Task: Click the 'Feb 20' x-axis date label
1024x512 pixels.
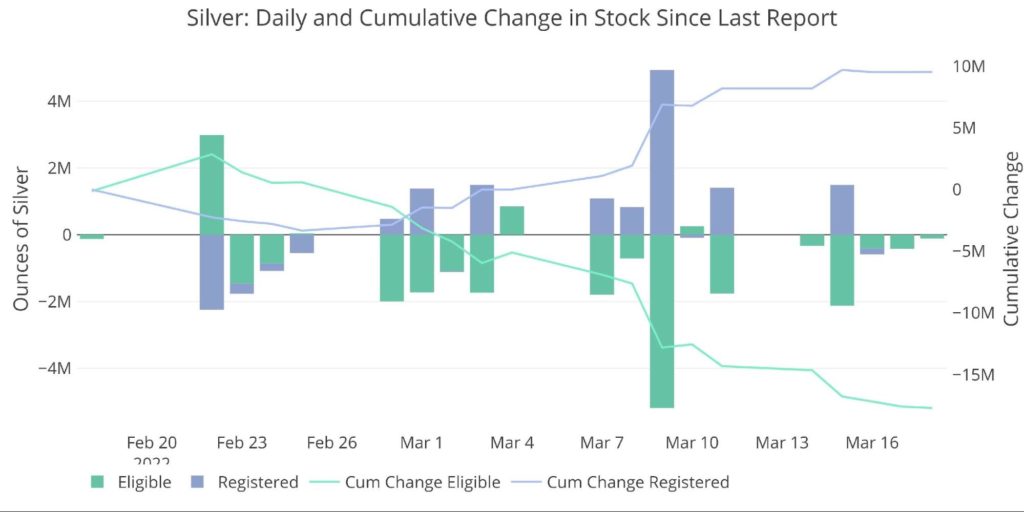Action: click(x=152, y=442)
